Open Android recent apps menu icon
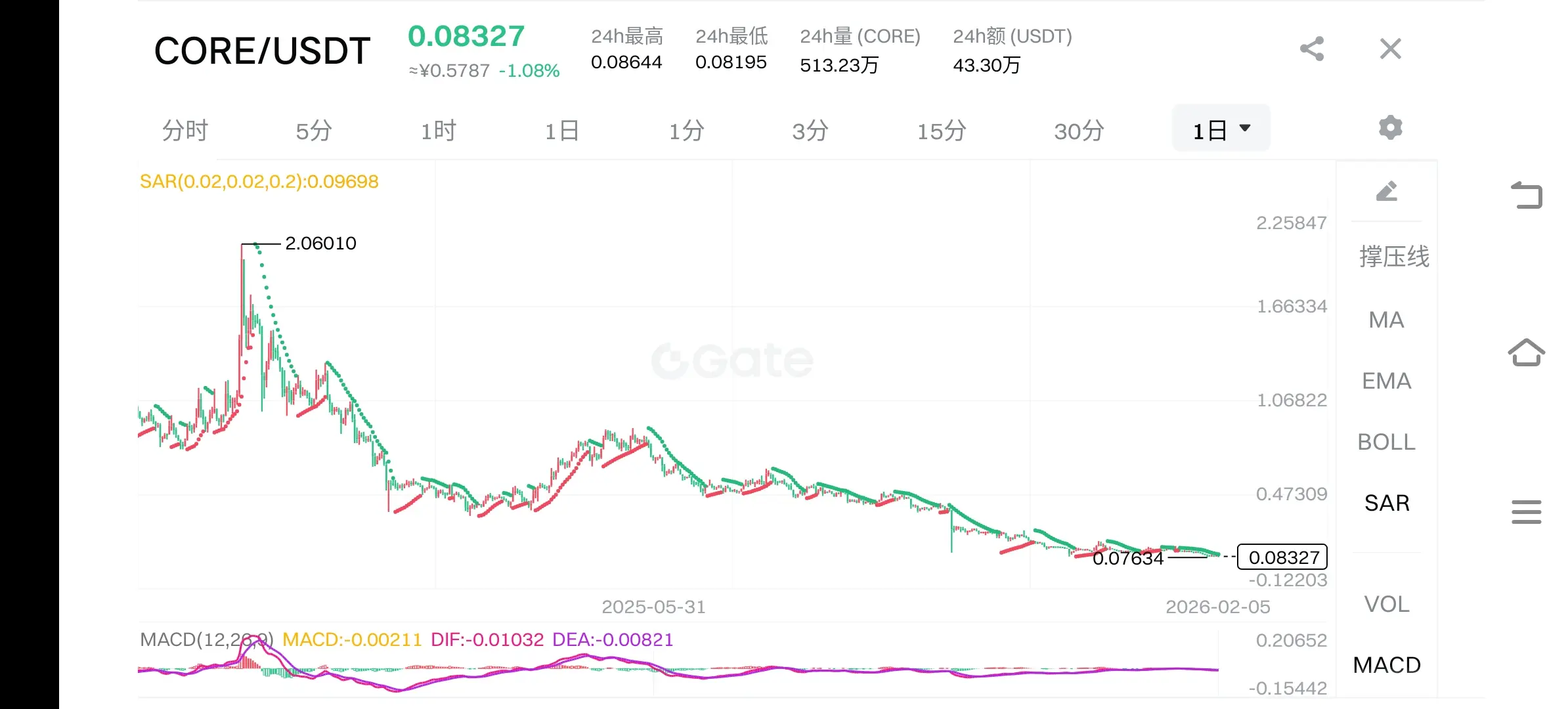Screen dimensions: 1568x709 (x=1526, y=512)
